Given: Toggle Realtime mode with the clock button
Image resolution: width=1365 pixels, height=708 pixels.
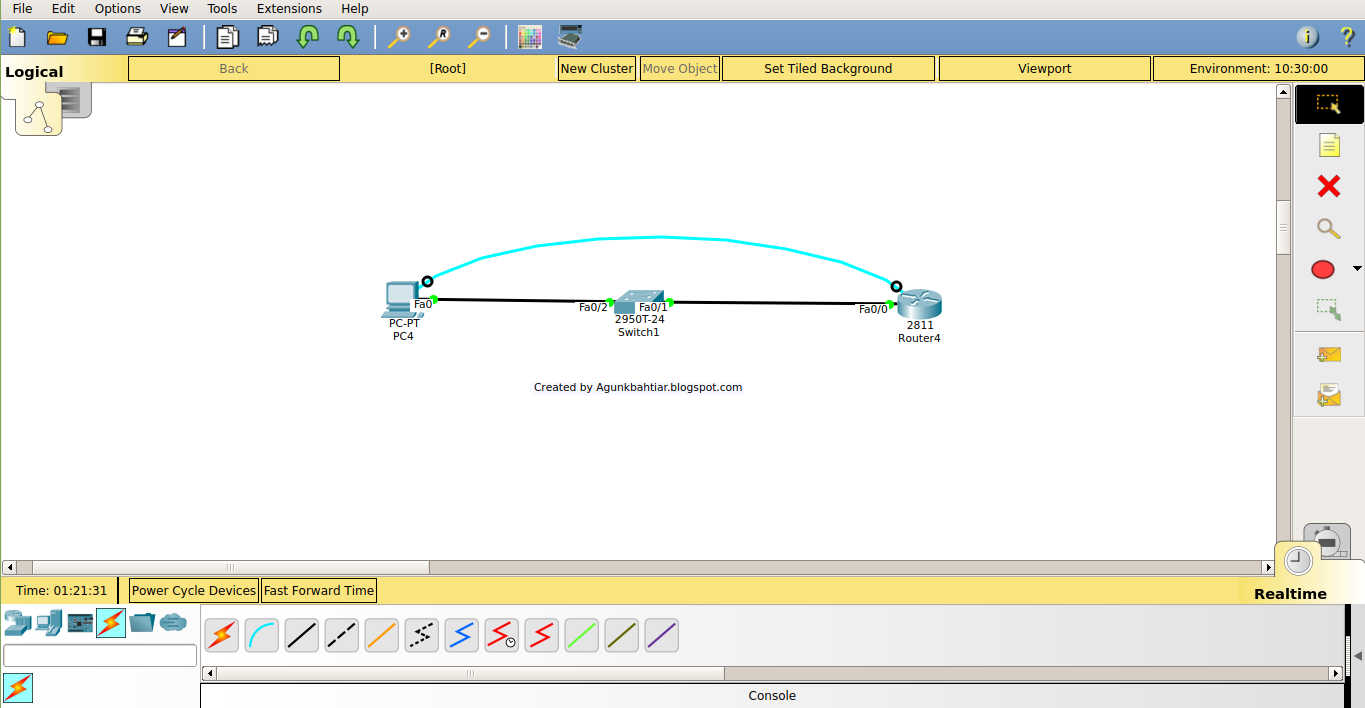Looking at the screenshot, I should tap(1298, 560).
